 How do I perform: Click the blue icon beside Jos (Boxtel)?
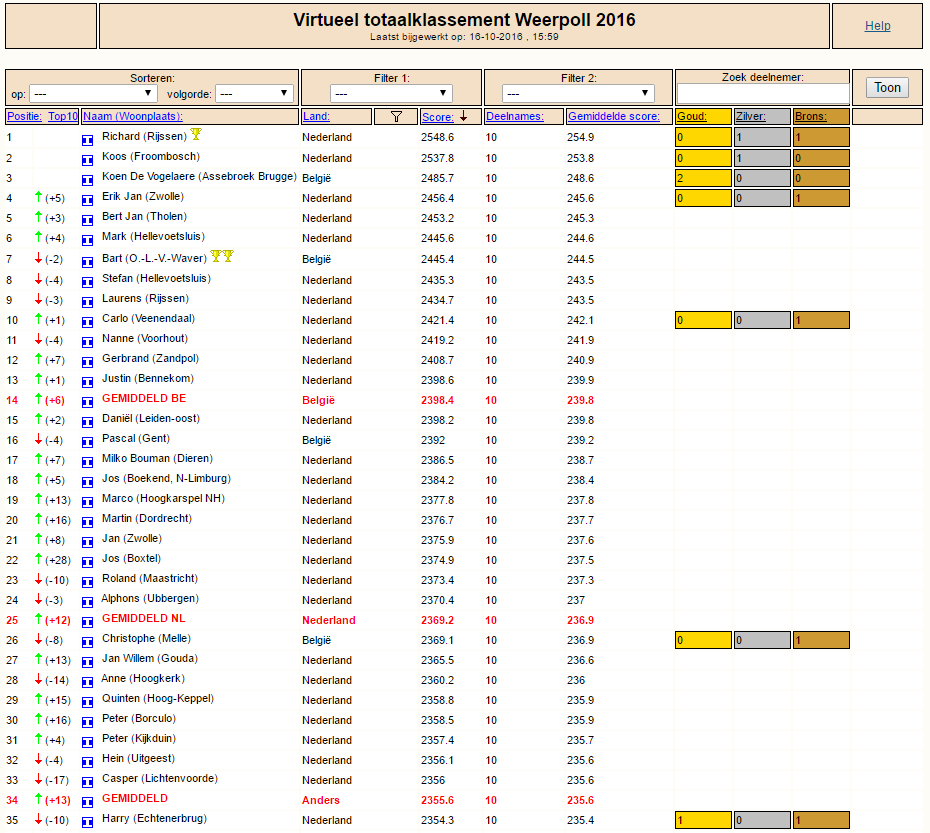point(87,562)
